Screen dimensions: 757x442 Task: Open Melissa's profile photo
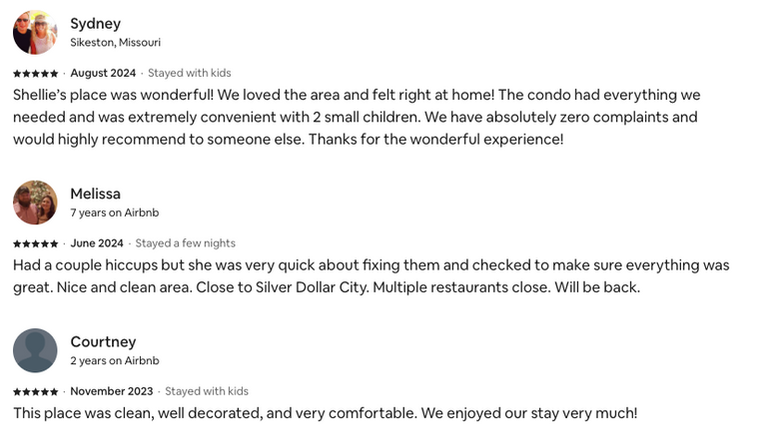pos(35,203)
